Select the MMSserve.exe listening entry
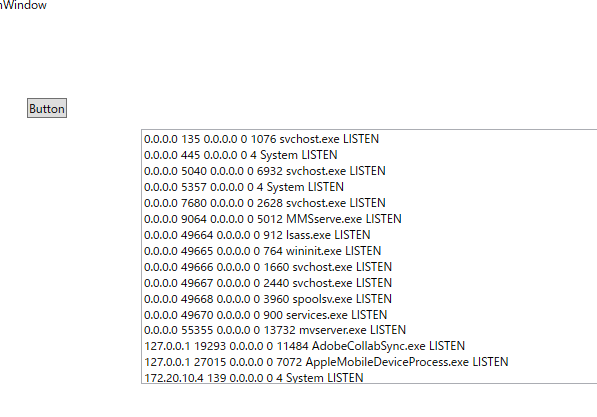 click(x=369, y=219)
